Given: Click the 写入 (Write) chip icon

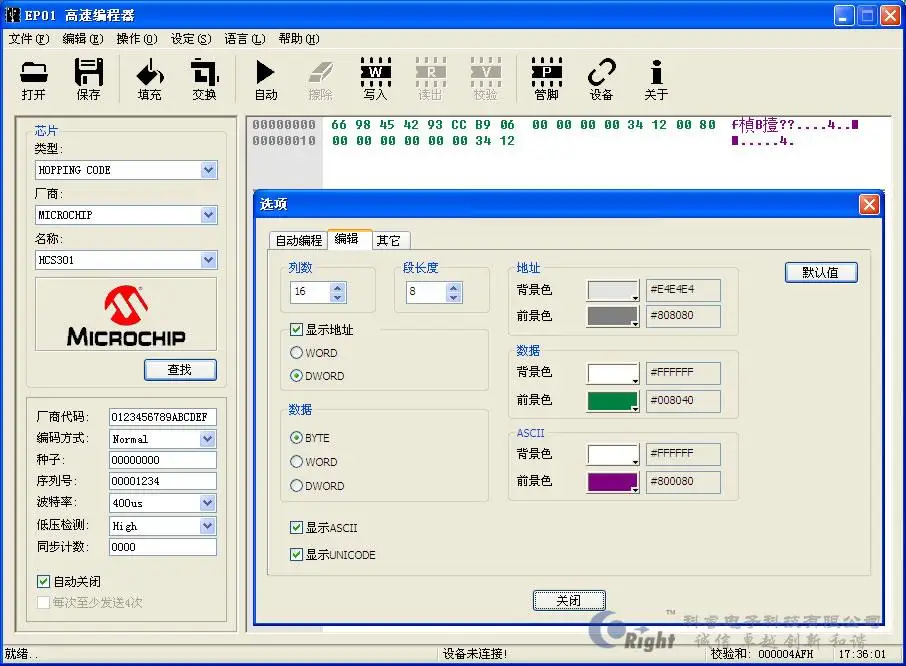Looking at the screenshot, I should 376,79.
